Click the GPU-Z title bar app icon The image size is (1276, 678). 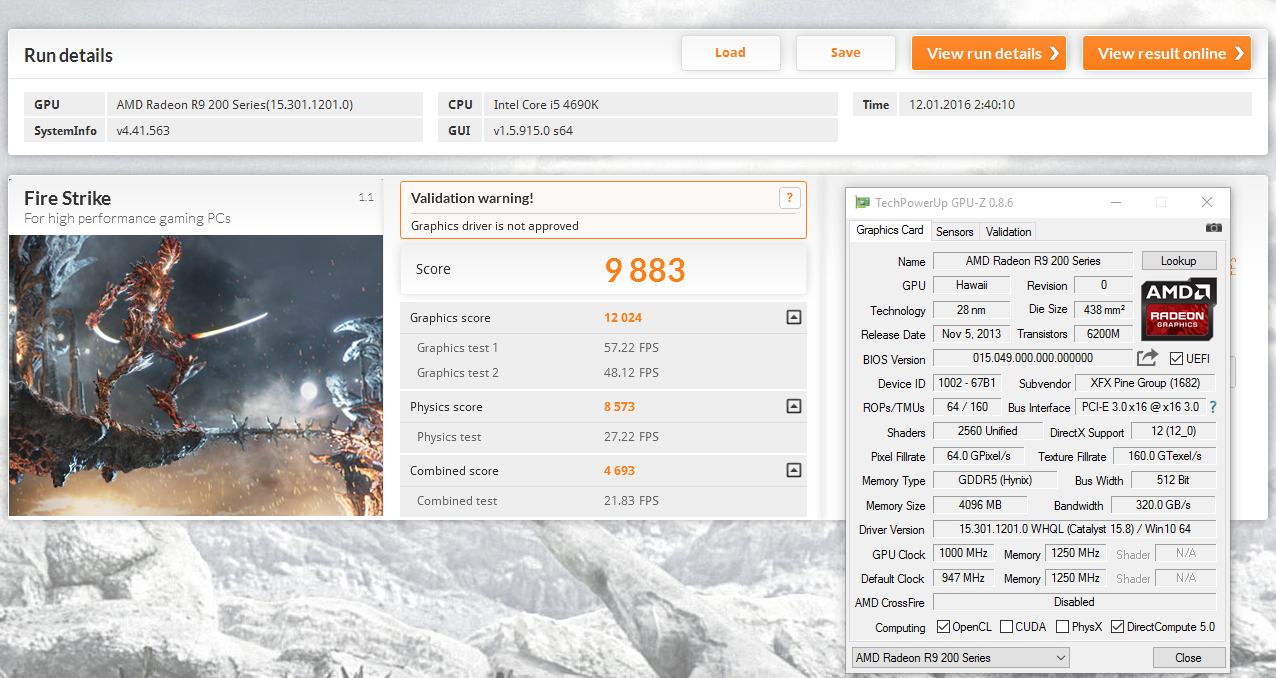click(862, 202)
